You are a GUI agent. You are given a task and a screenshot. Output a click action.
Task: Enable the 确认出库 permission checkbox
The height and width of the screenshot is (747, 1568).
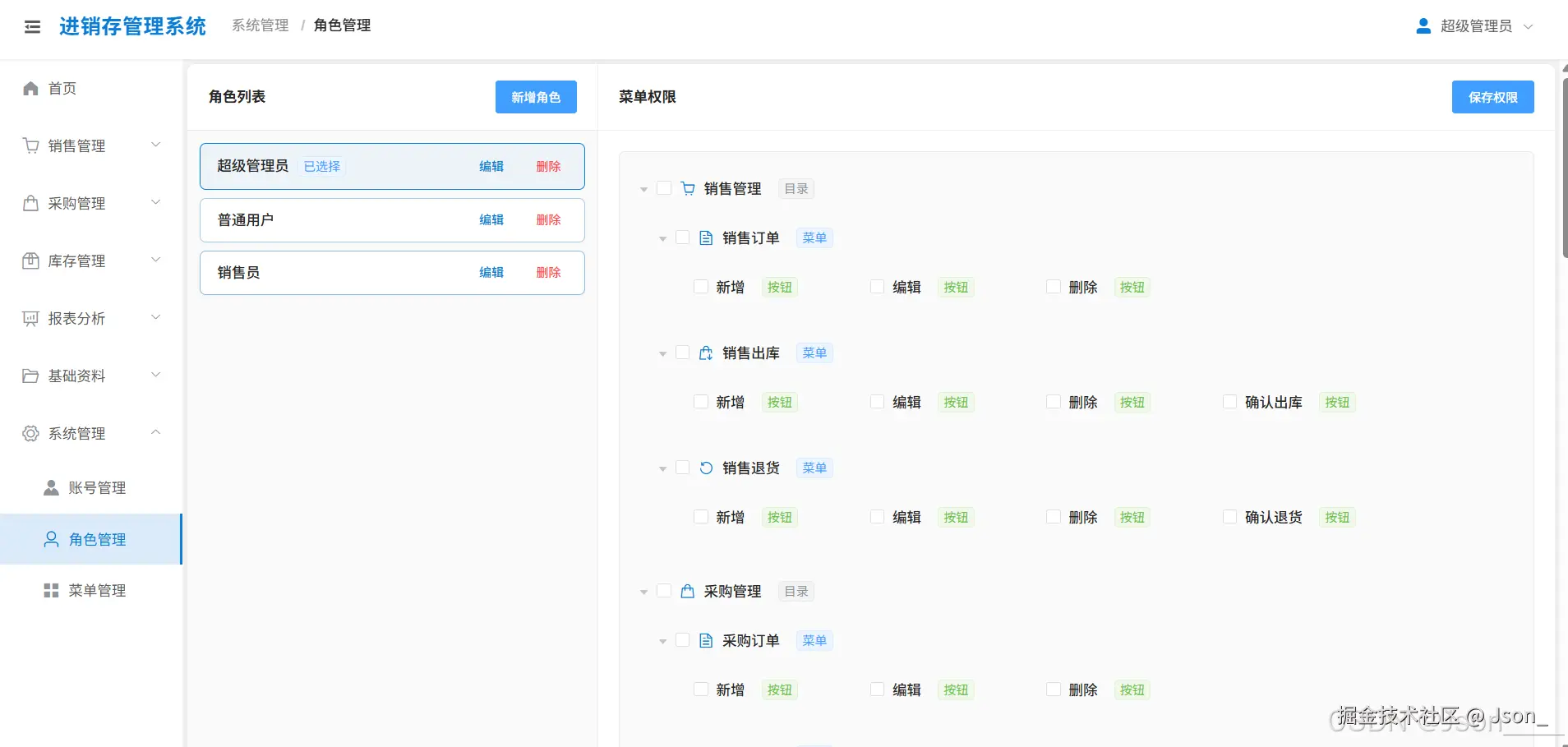[1230, 402]
